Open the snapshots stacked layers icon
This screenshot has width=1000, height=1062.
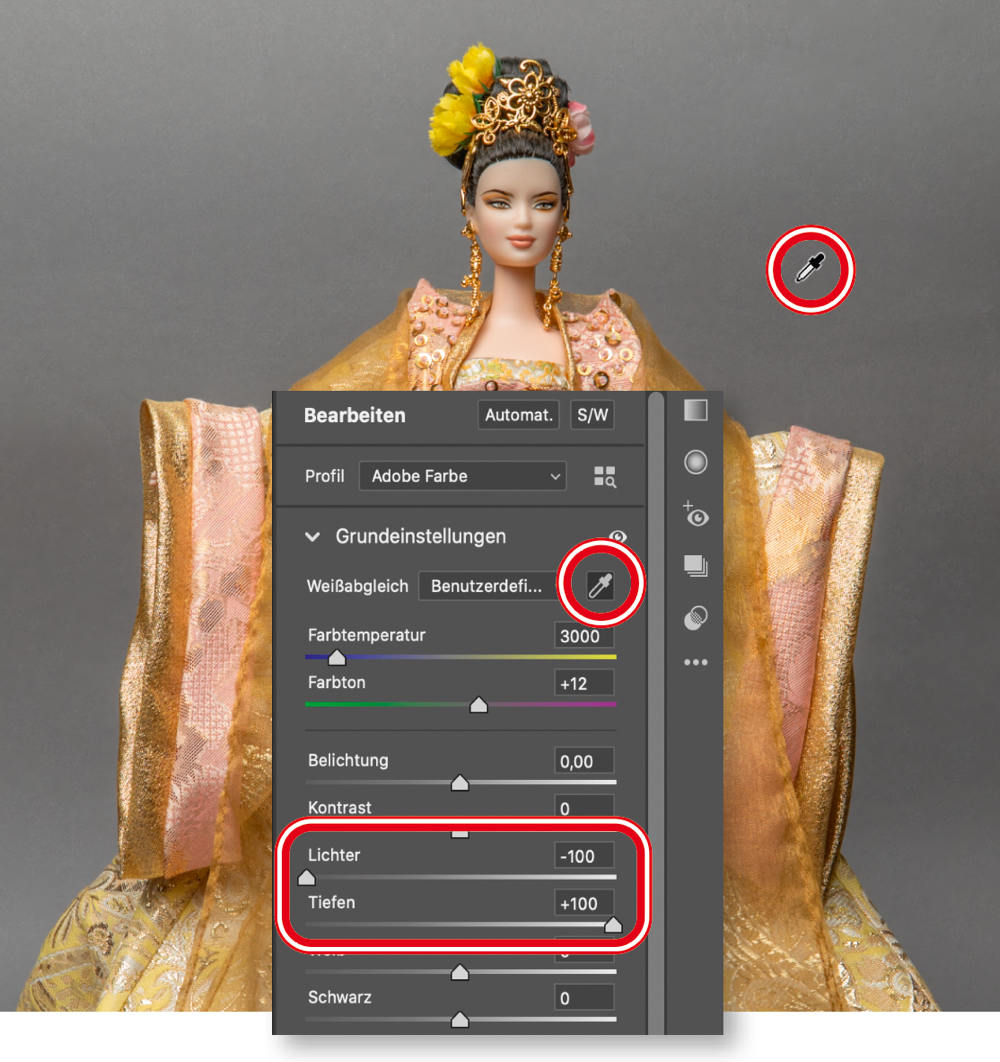(696, 566)
